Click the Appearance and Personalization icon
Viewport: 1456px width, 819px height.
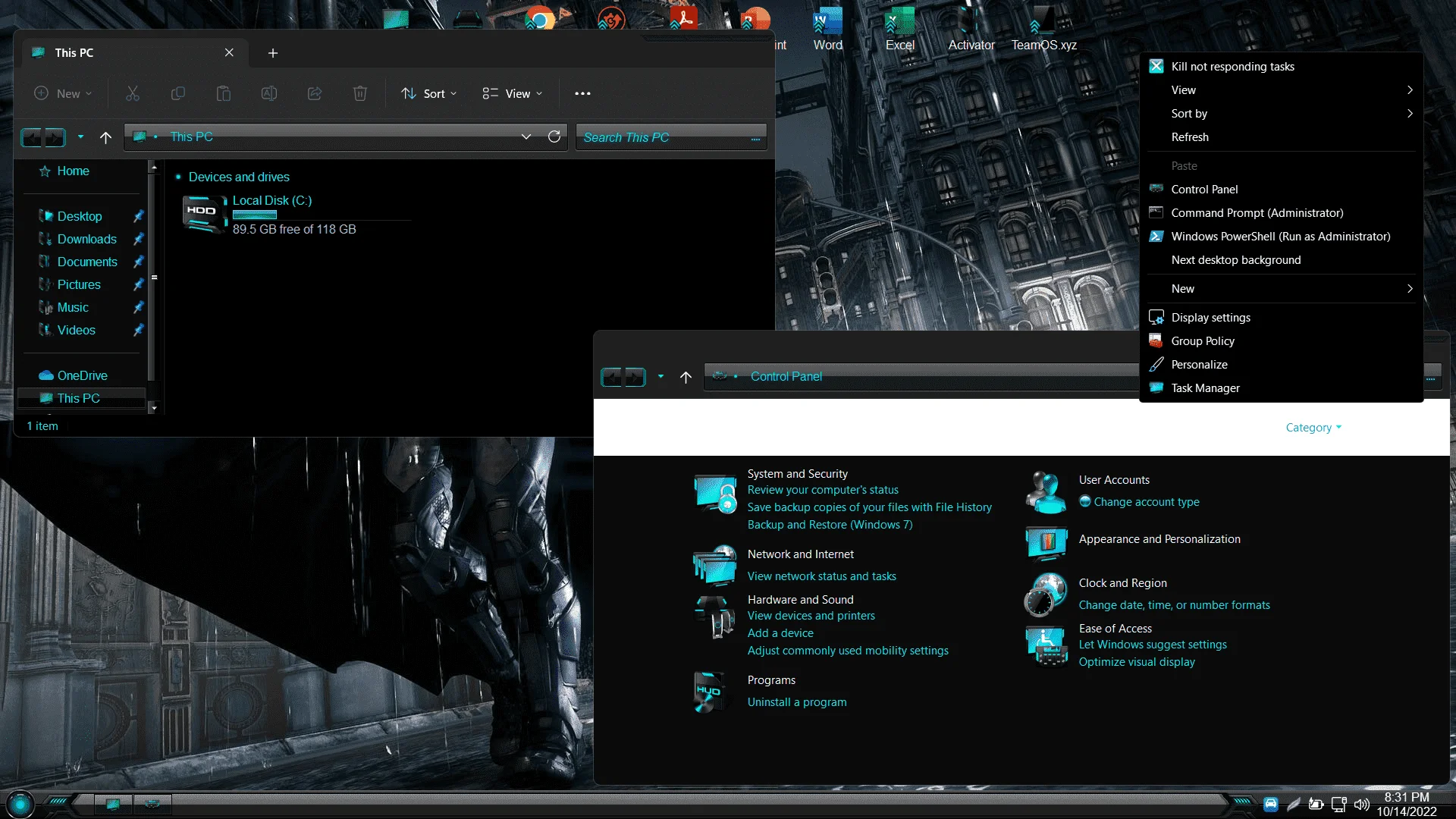1046,542
